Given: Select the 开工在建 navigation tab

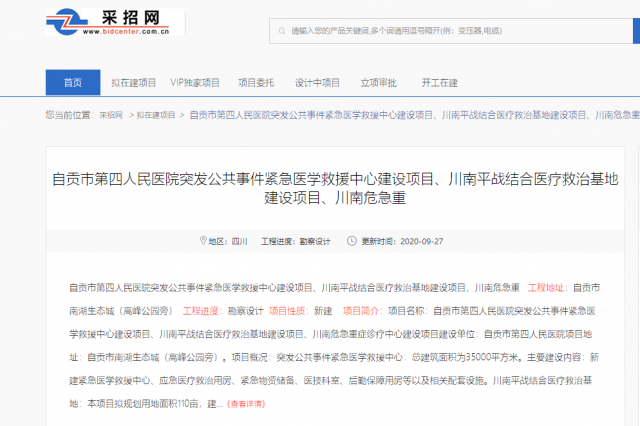Looking at the screenshot, I should point(439,82).
